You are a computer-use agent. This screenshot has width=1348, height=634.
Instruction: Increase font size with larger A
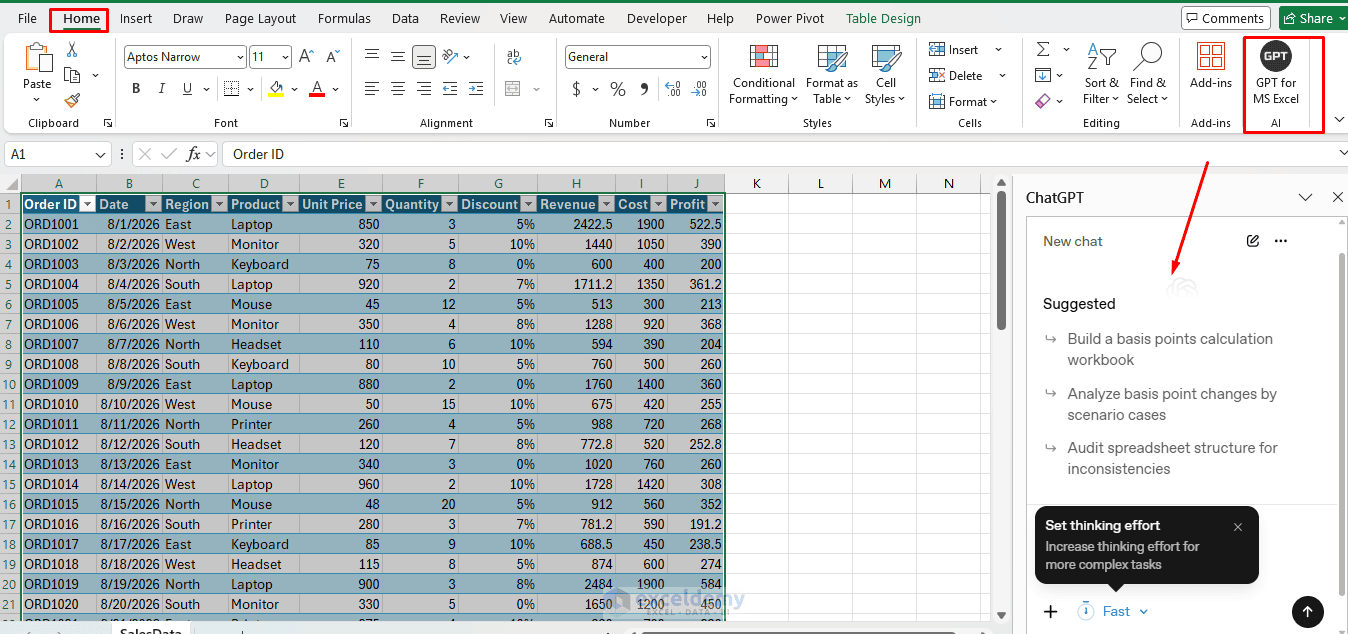tap(307, 57)
